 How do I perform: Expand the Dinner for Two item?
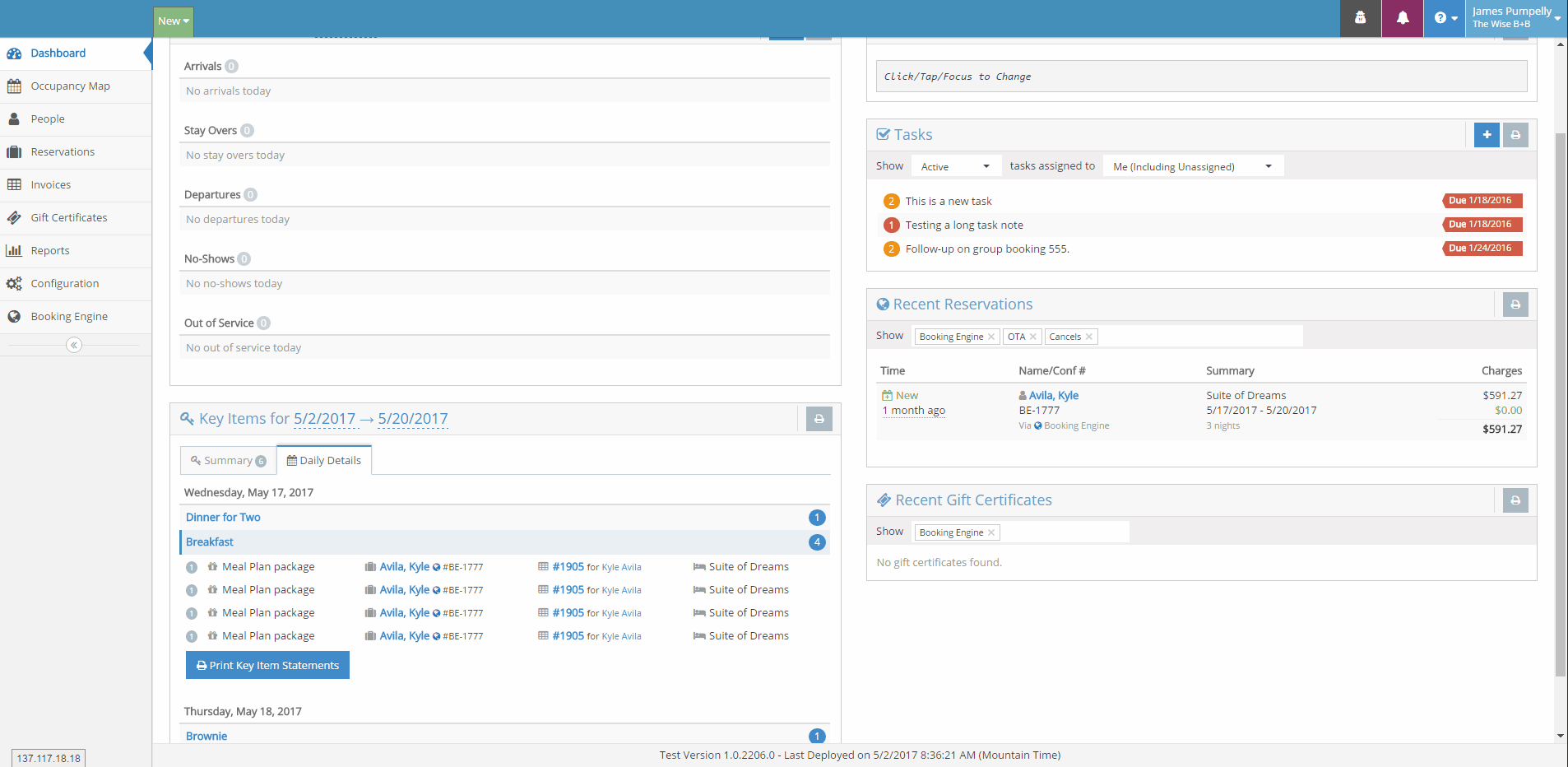(223, 518)
